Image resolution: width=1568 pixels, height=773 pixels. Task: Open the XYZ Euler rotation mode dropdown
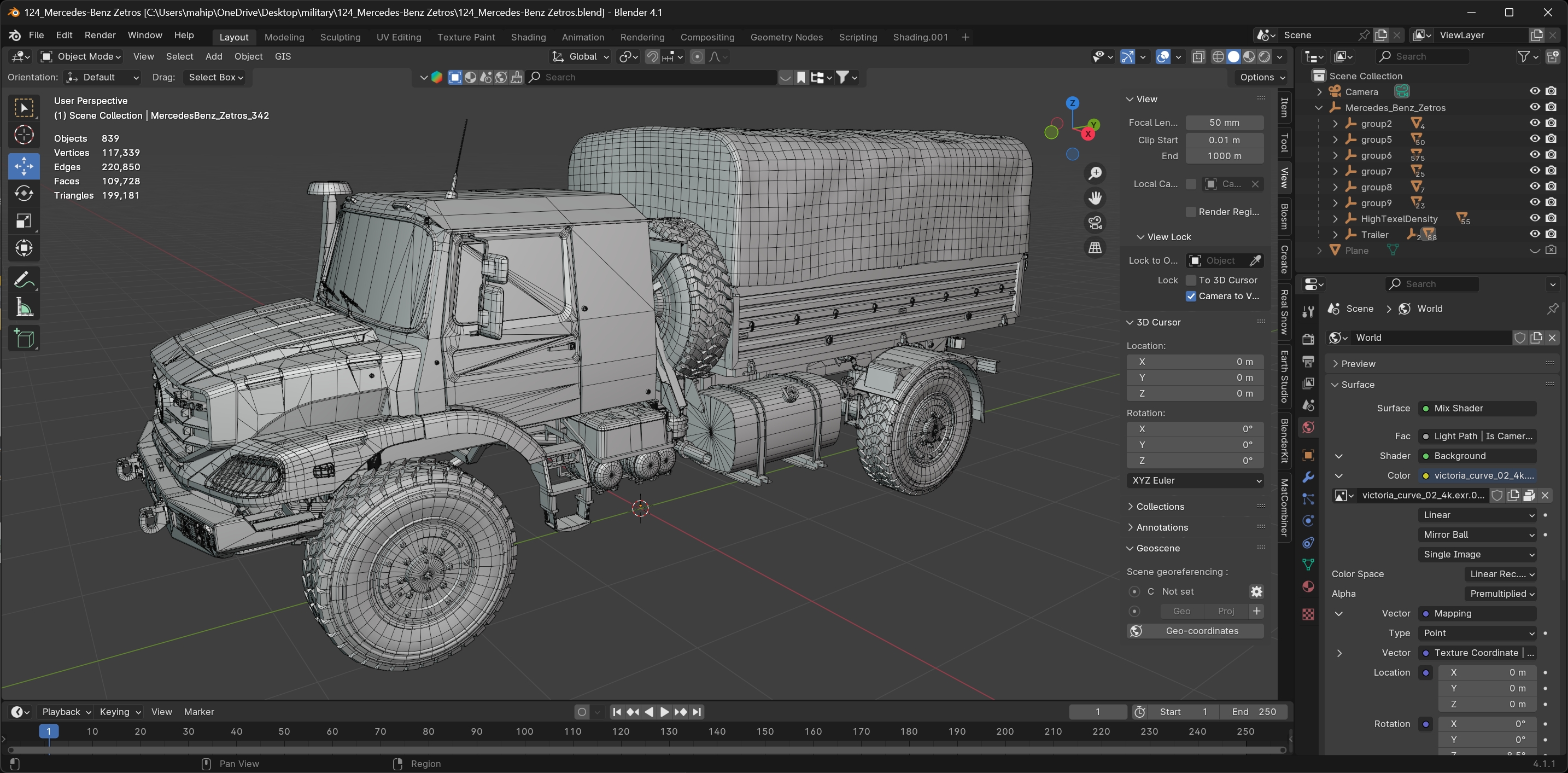[1195, 481]
